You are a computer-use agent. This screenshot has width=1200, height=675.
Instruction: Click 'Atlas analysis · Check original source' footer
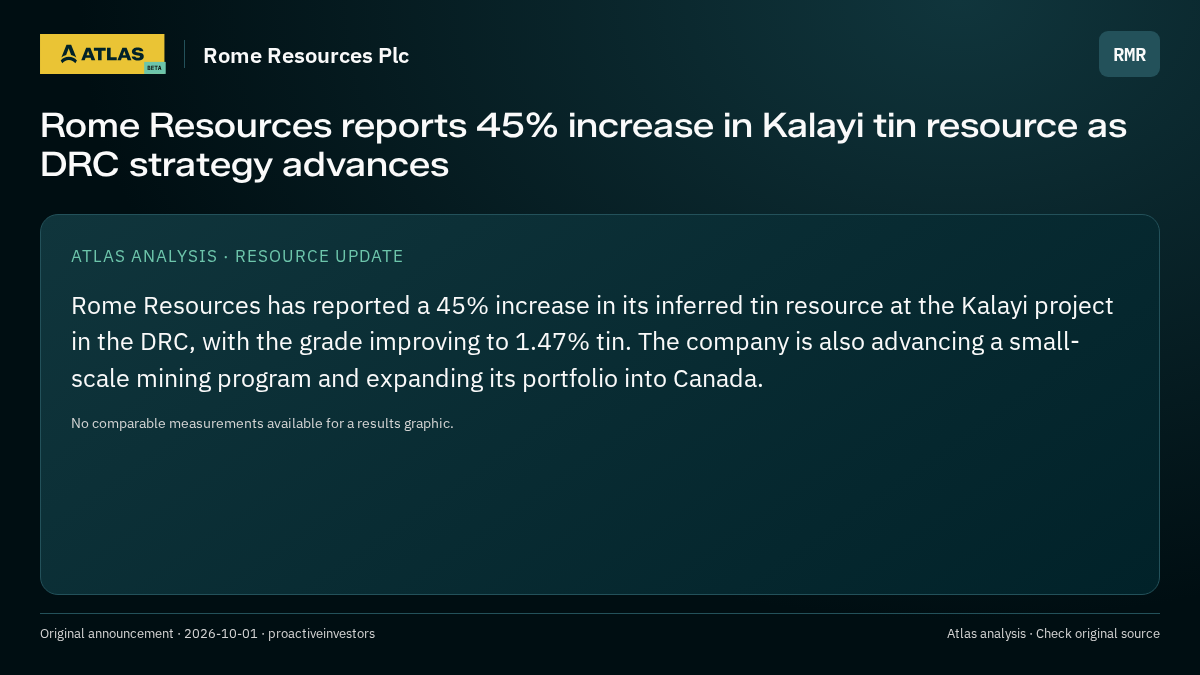tap(1053, 633)
